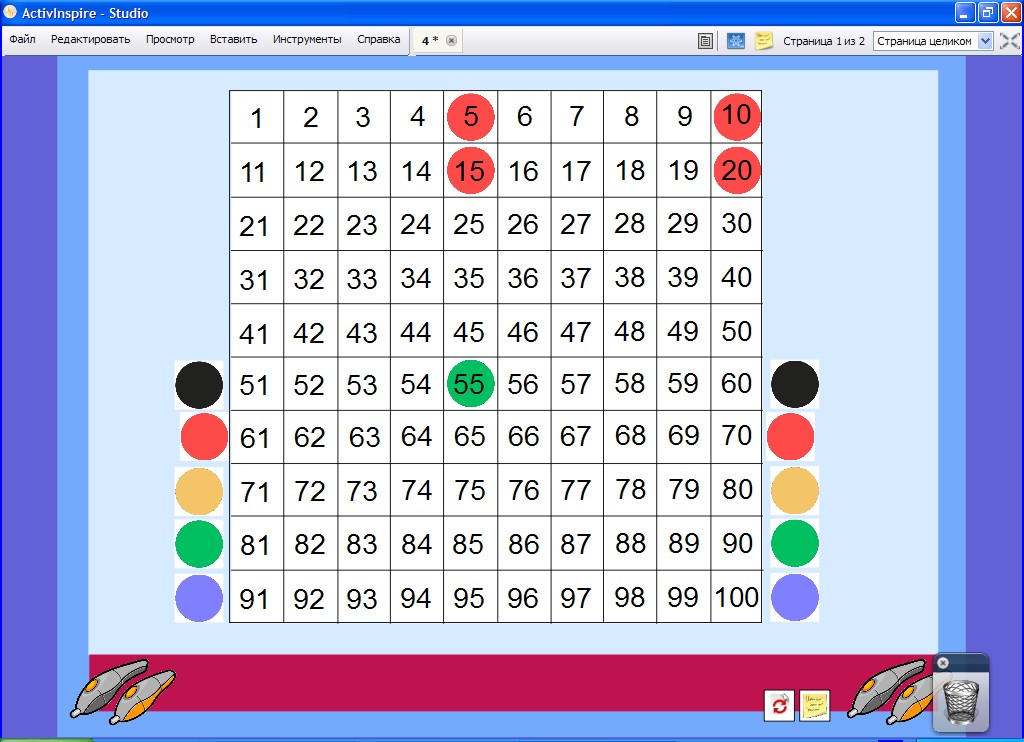The width and height of the screenshot is (1024, 742).
Task: Close the trash bin floating panel
Action: tap(942, 663)
